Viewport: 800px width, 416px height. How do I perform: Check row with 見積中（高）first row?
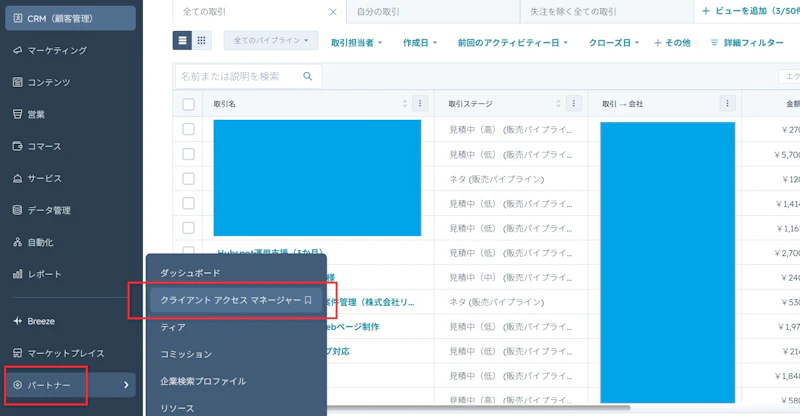(188, 129)
